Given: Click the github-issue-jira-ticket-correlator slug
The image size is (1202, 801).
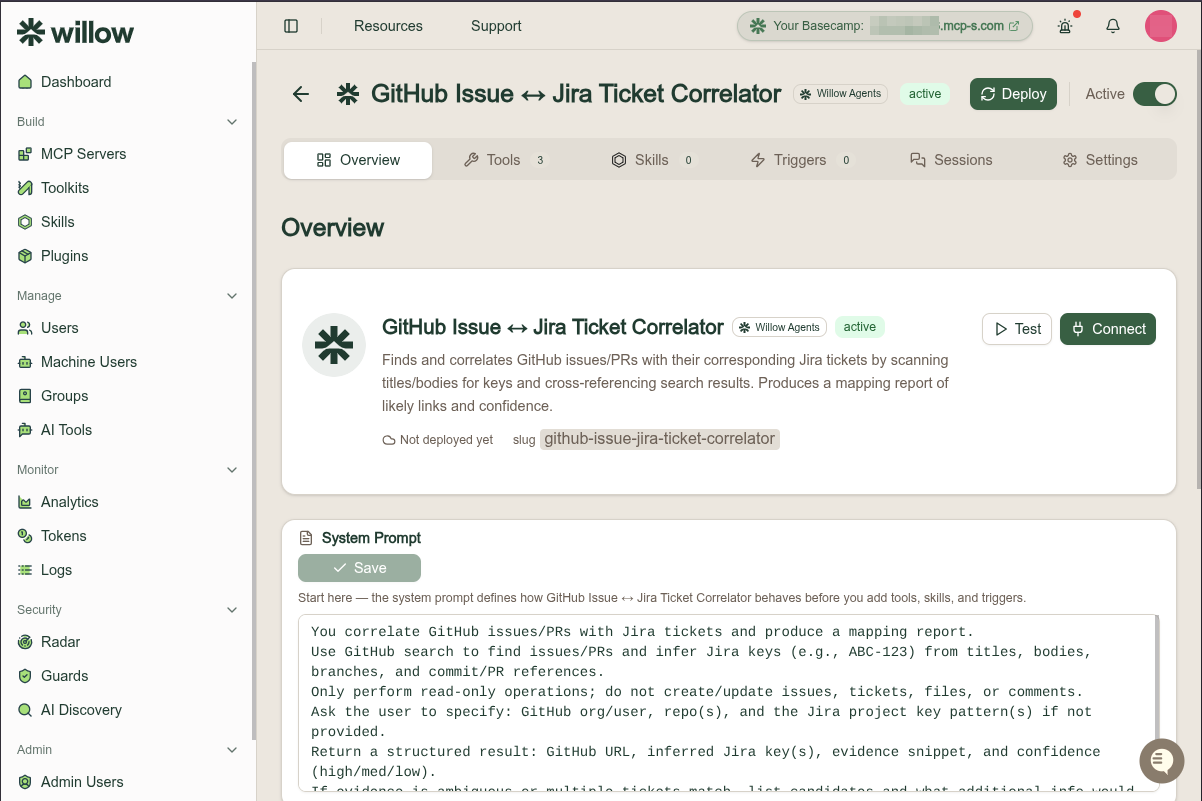Looking at the screenshot, I should pyautogui.click(x=659, y=439).
